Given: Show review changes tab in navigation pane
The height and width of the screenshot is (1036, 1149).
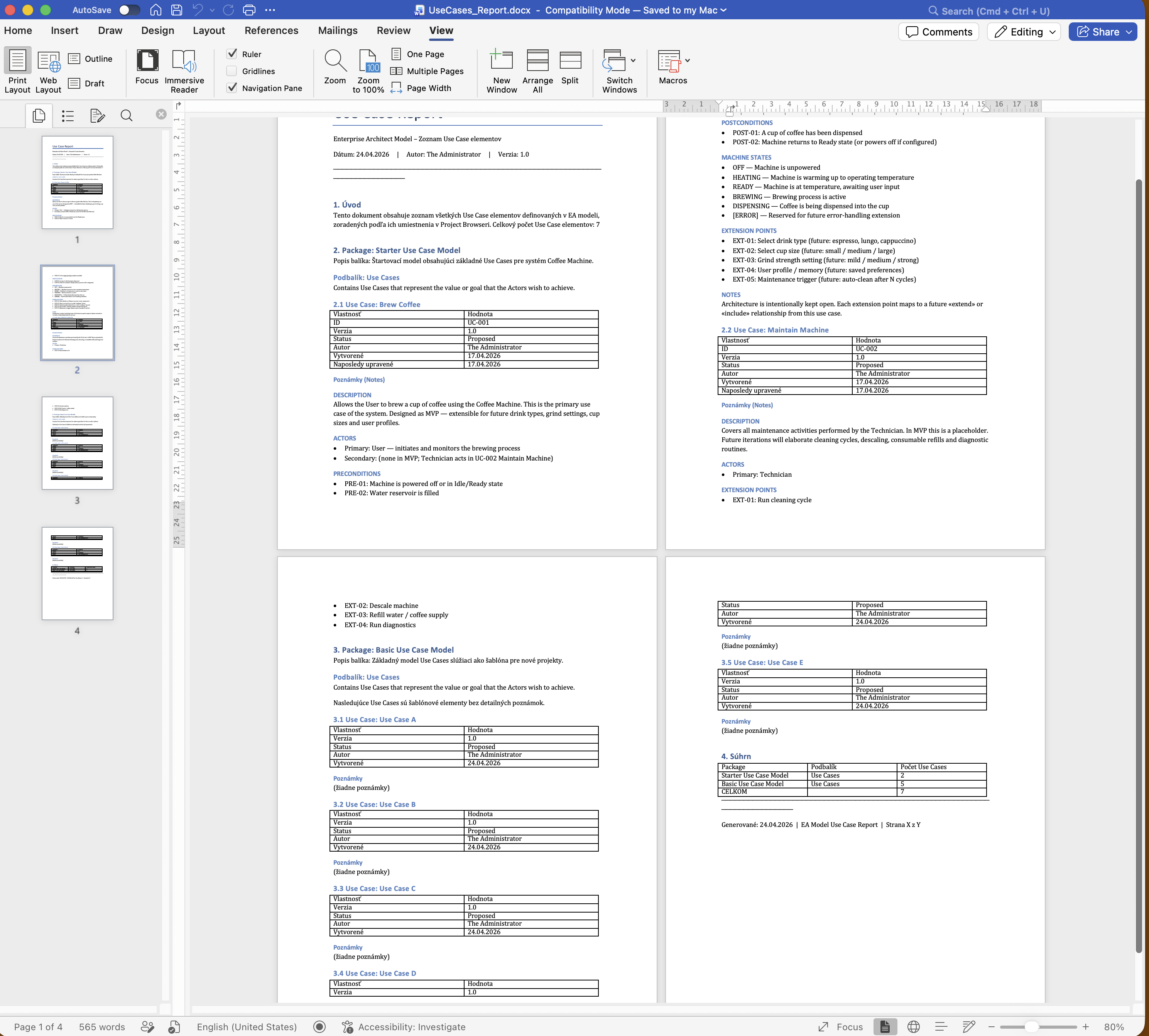Looking at the screenshot, I should click(x=97, y=116).
